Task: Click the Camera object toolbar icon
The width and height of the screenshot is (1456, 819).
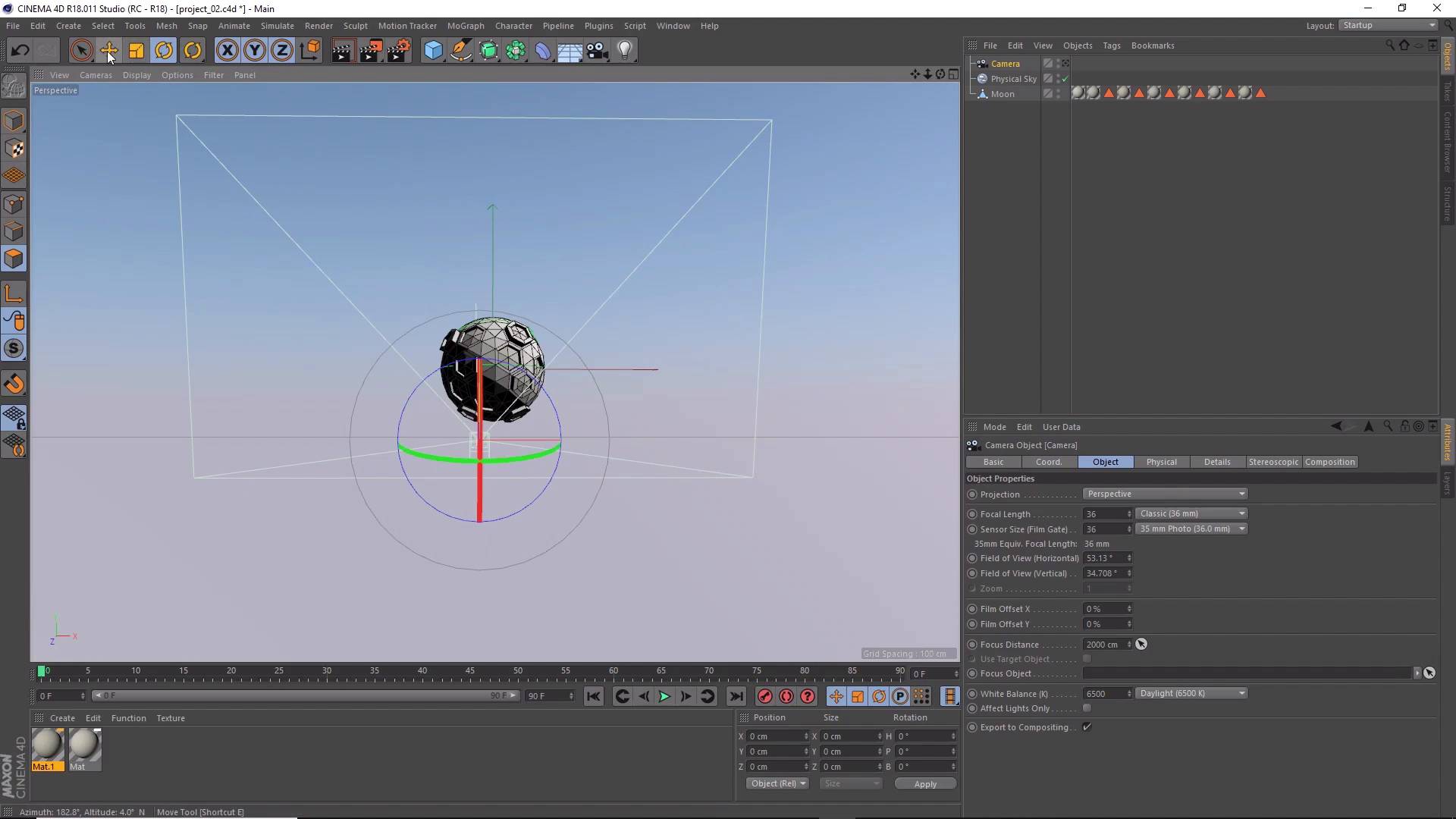Action: pyautogui.click(x=598, y=51)
